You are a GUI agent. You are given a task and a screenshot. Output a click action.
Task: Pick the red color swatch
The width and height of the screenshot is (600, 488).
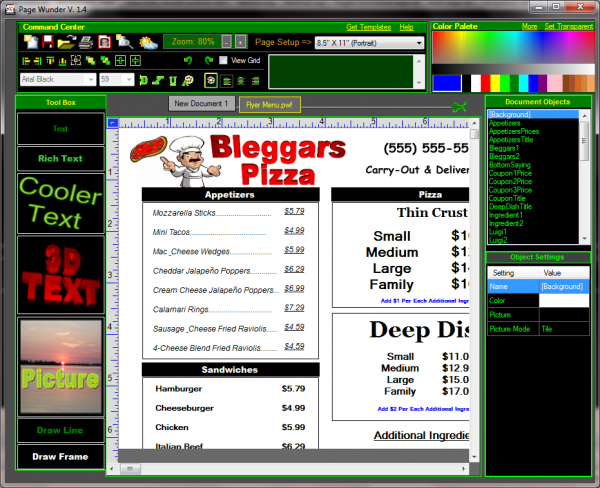(x=485, y=83)
